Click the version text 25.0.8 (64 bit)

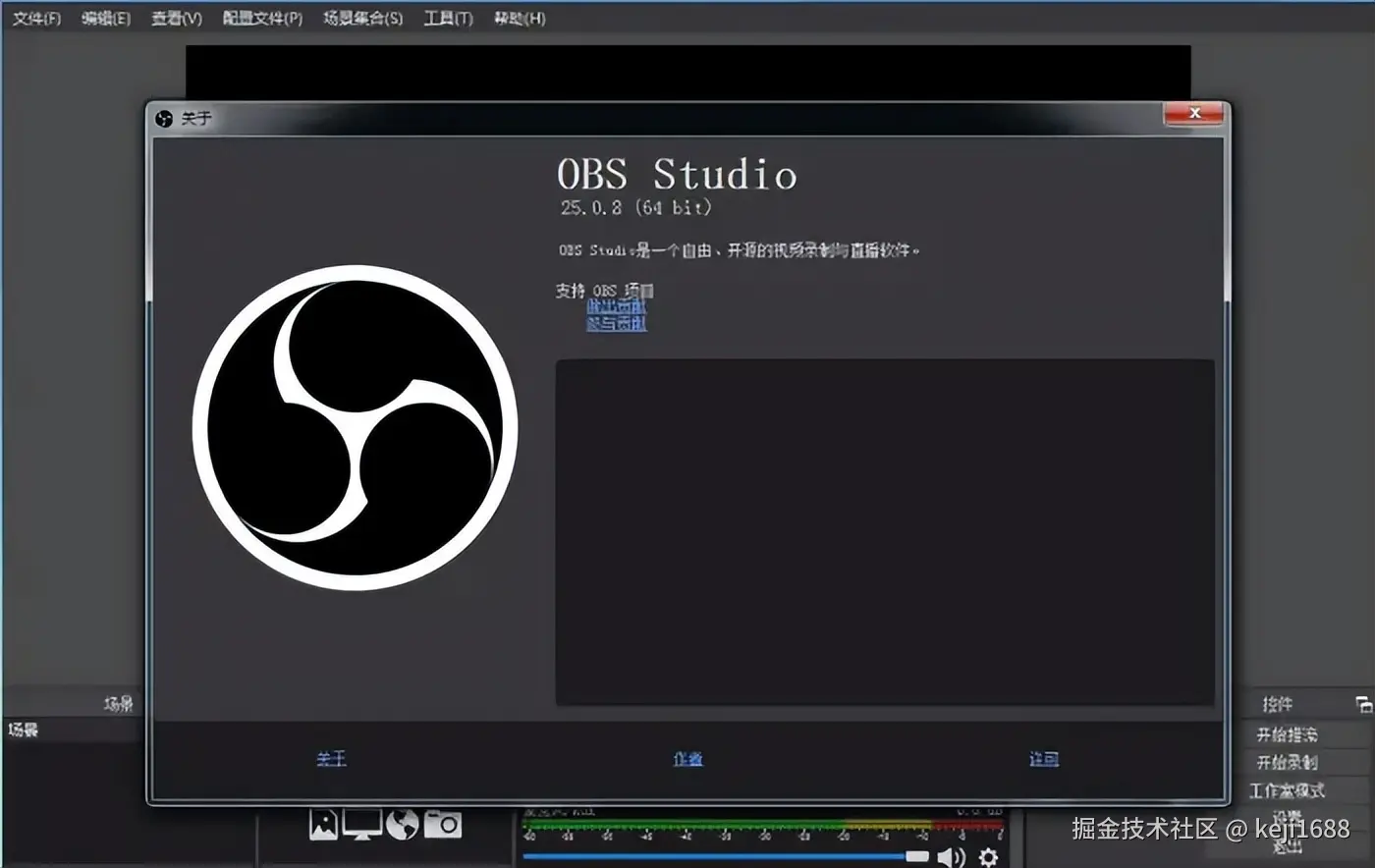[x=636, y=208]
